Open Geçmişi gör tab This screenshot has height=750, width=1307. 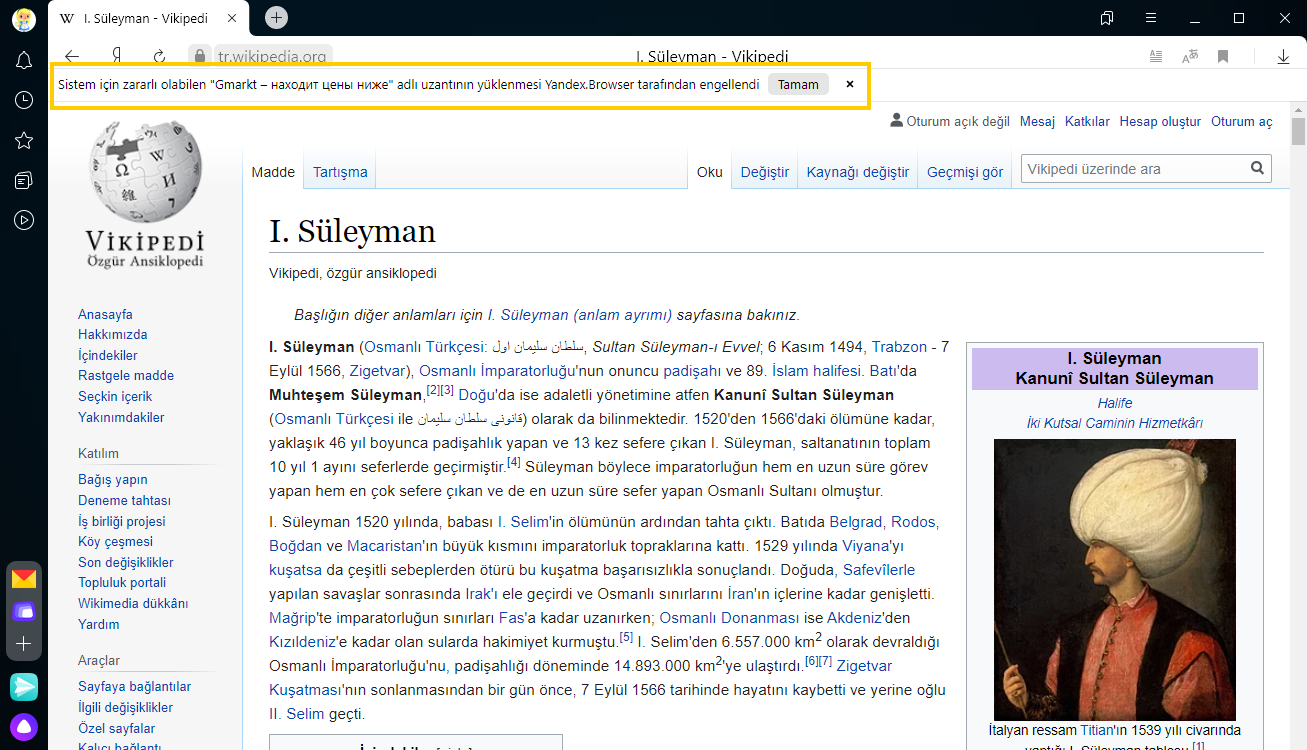tap(965, 172)
